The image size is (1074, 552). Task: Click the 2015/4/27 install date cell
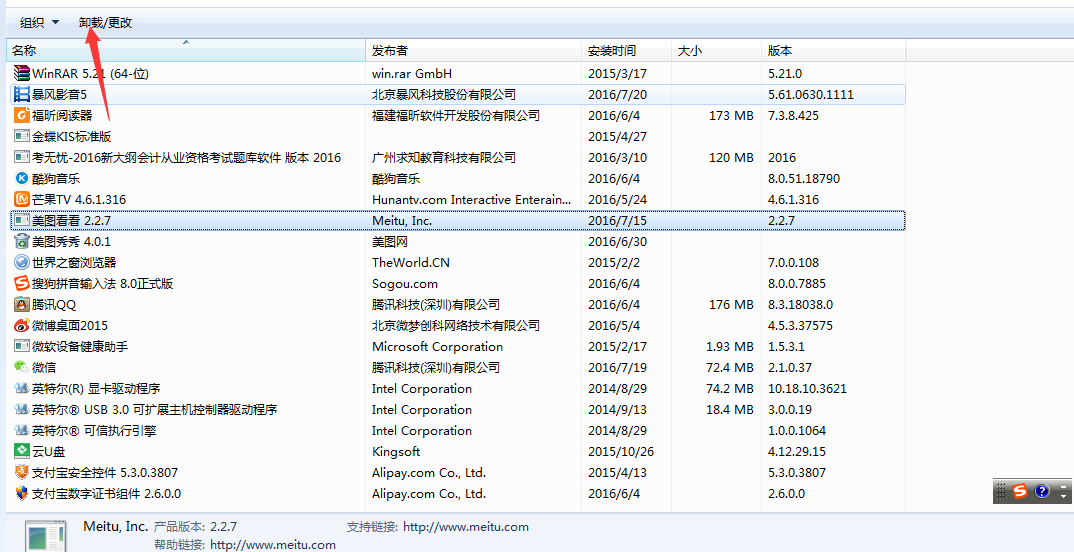pyautogui.click(x=618, y=137)
